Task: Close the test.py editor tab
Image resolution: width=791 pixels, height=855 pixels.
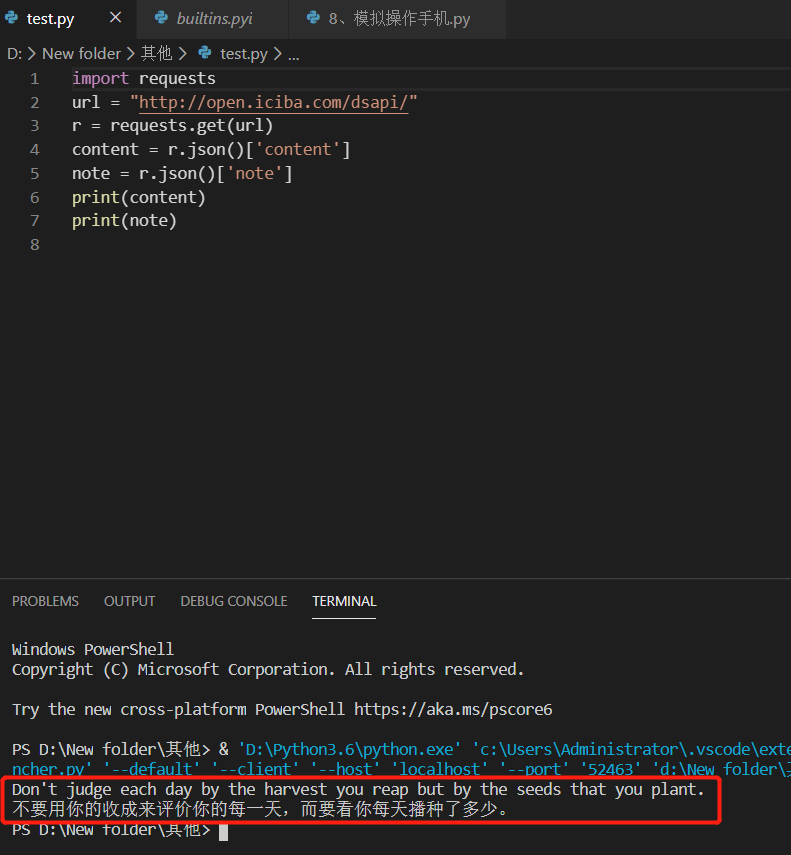Action: [x=115, y=18]
